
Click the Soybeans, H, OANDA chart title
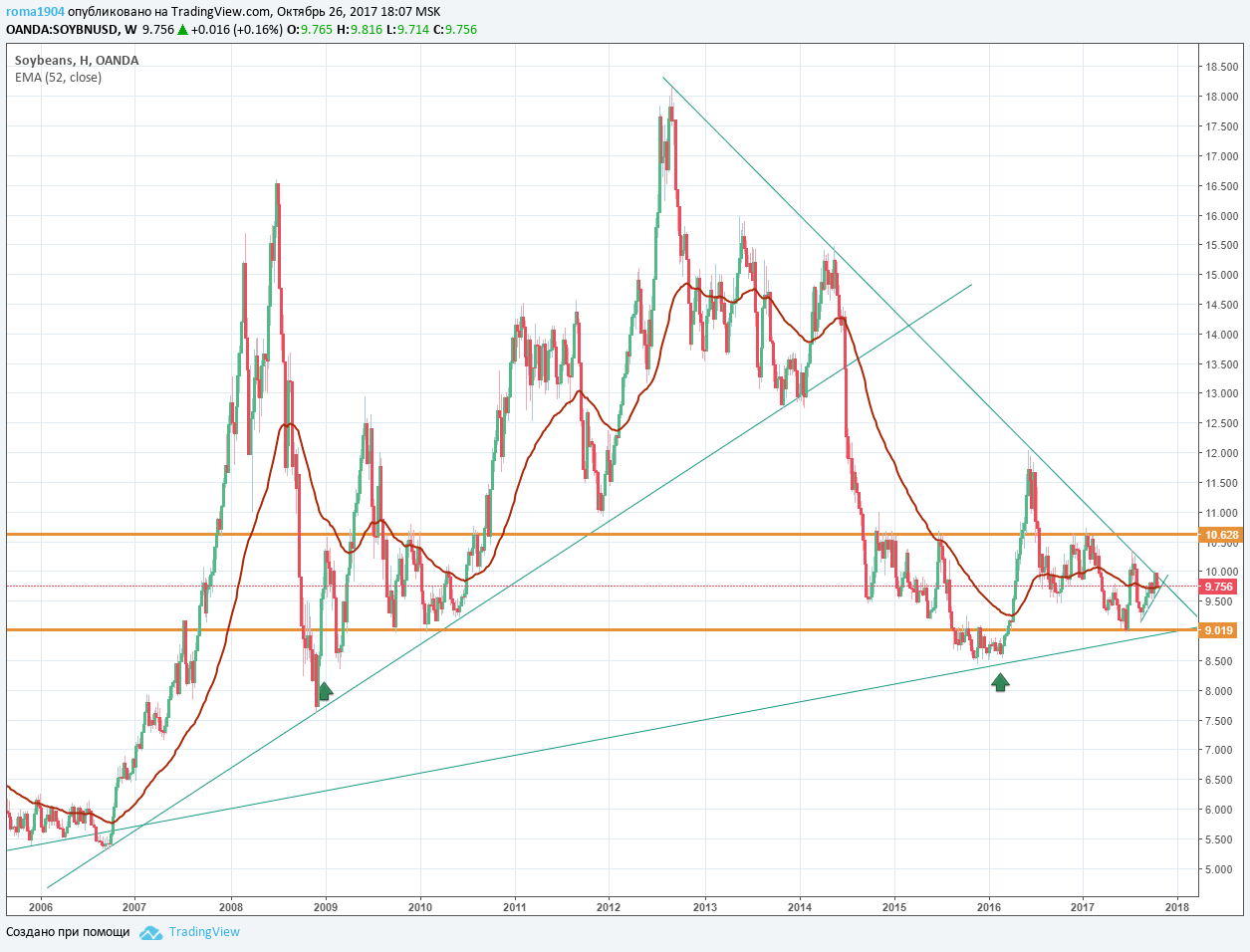pyautogui.click(x=77, y=61)
